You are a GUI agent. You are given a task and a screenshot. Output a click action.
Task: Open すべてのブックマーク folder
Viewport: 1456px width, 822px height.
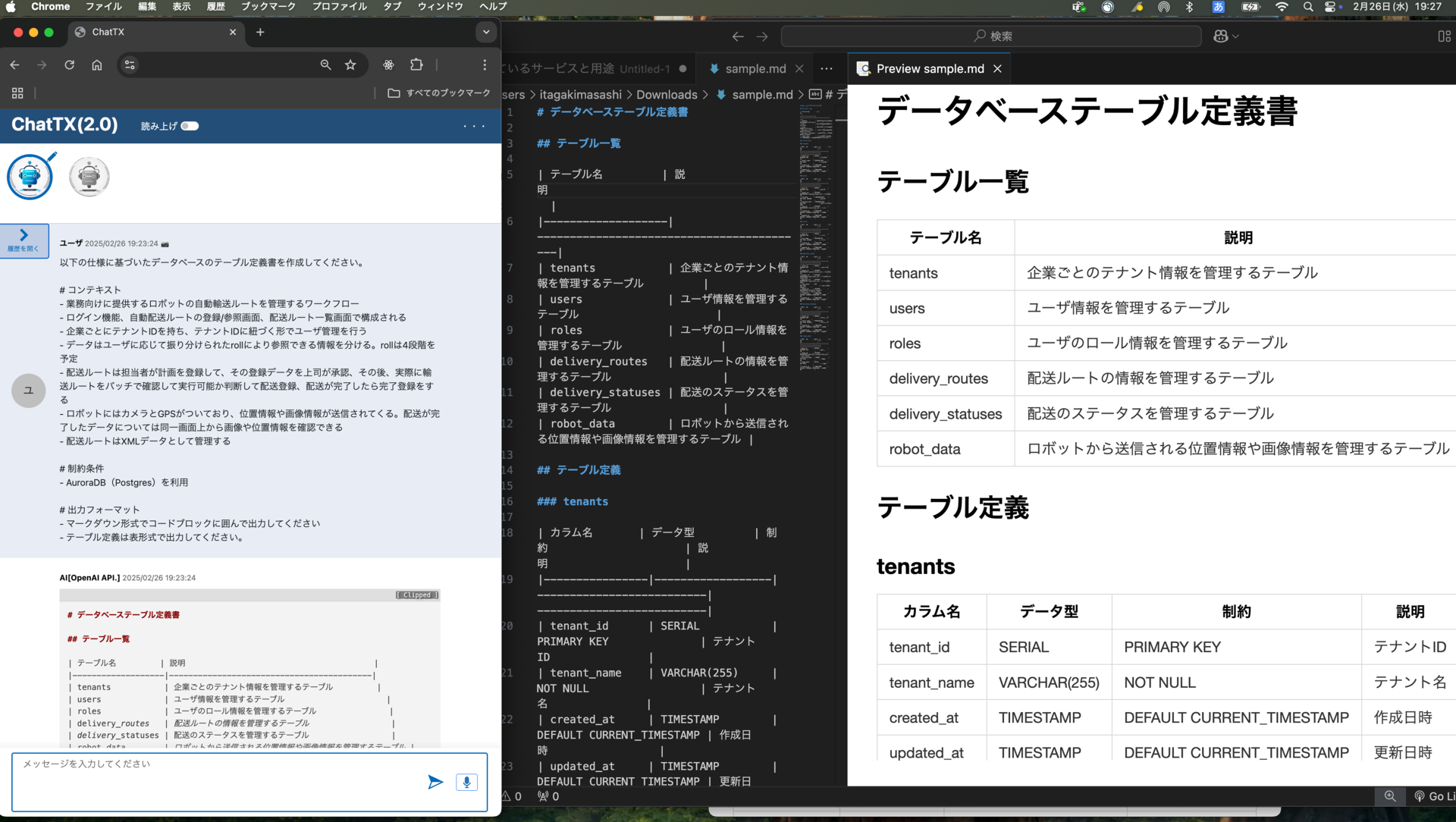pos(439,93)
